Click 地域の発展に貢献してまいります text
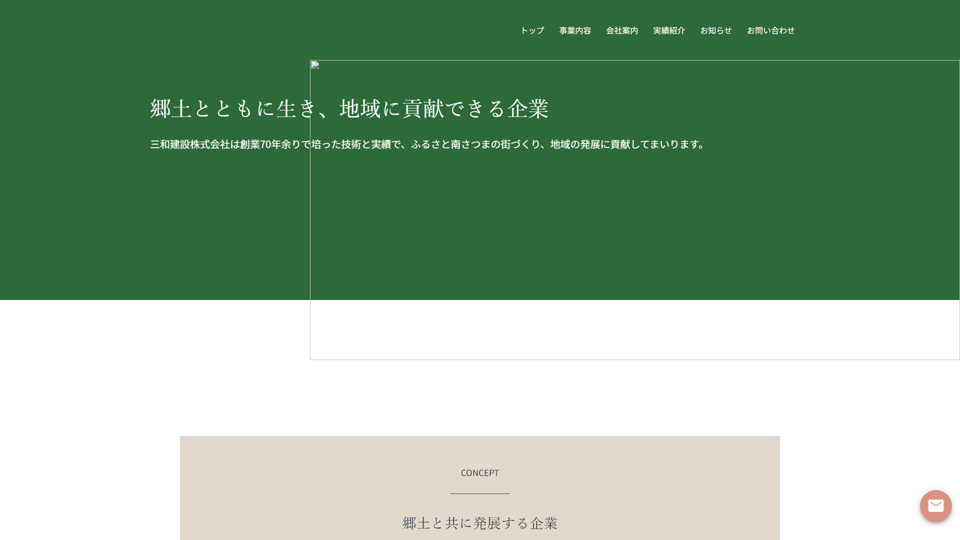 point(628,144)
